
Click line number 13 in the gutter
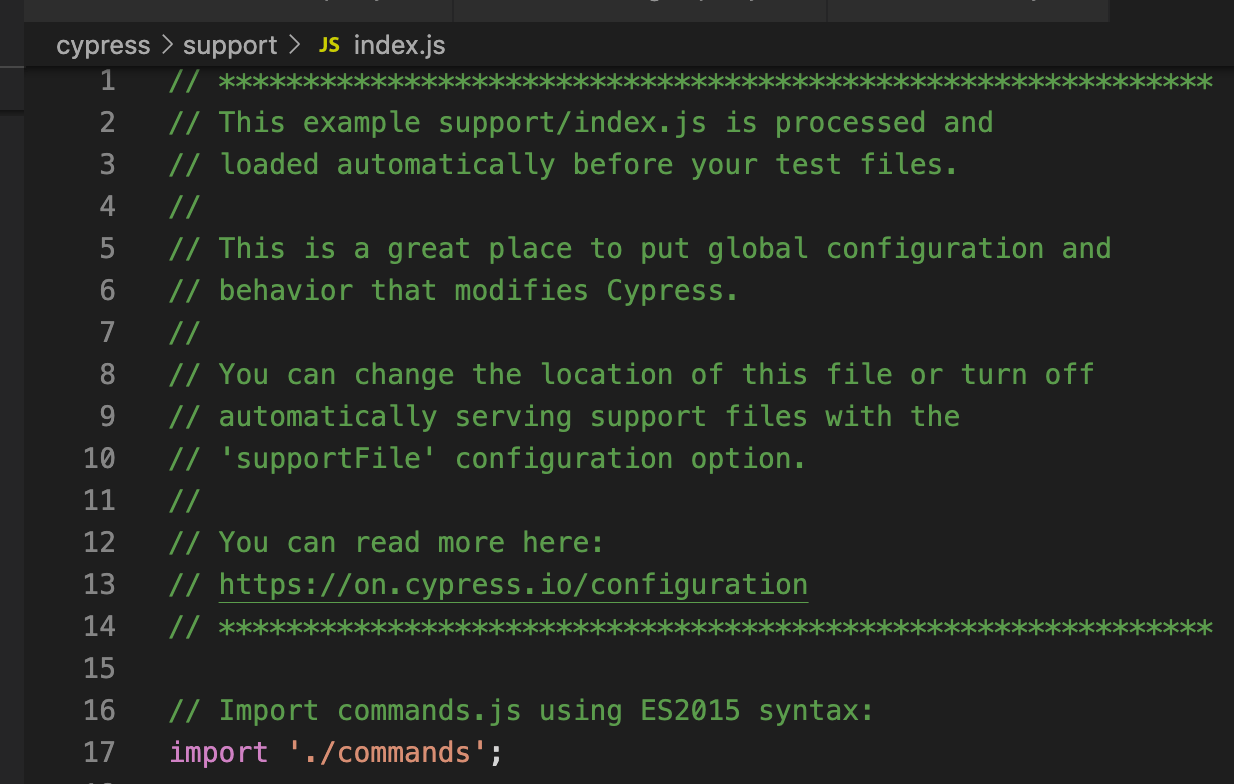coord(99,584)
